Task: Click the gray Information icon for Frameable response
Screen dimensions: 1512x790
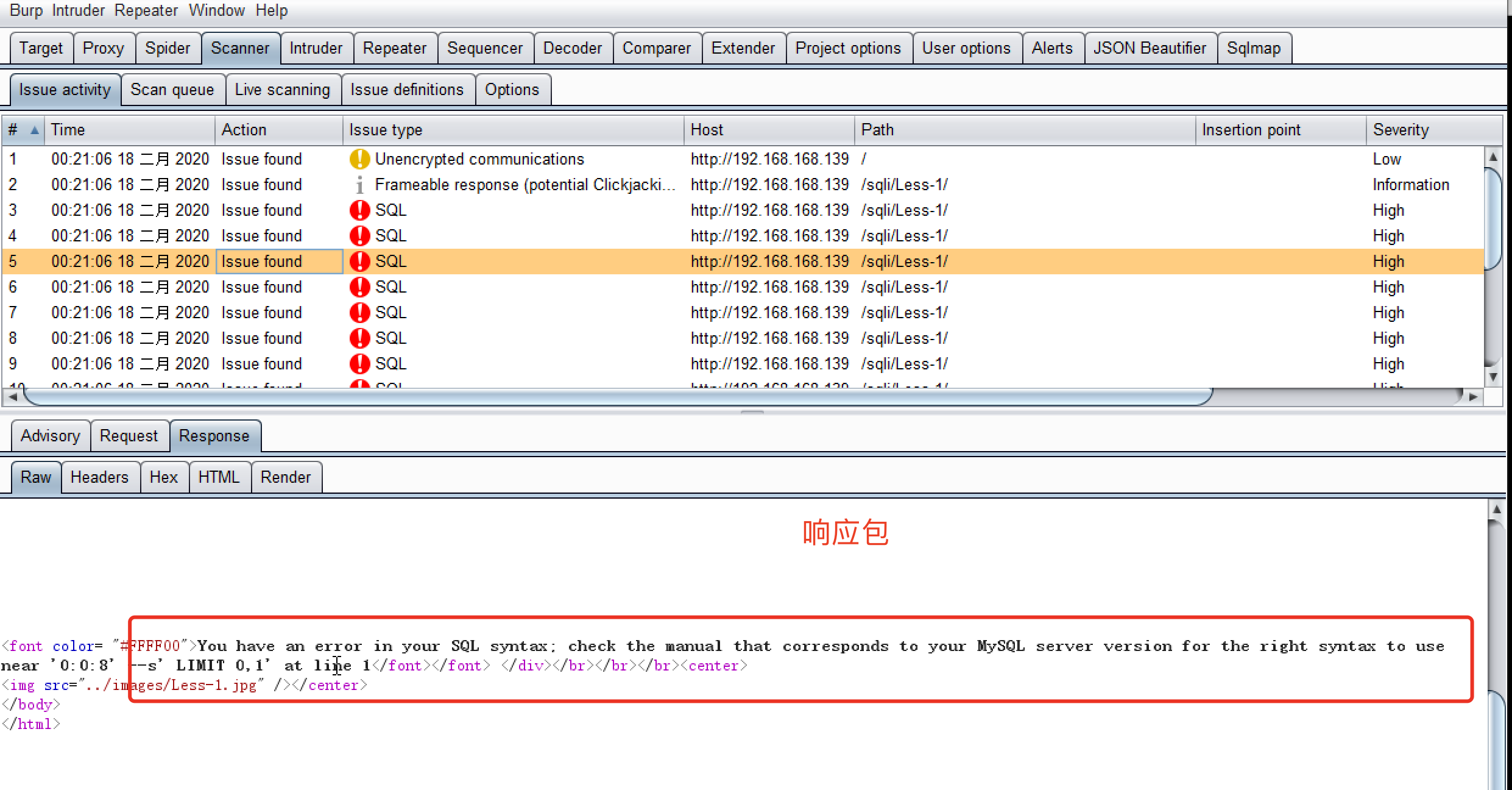Action: coord(359,185)
